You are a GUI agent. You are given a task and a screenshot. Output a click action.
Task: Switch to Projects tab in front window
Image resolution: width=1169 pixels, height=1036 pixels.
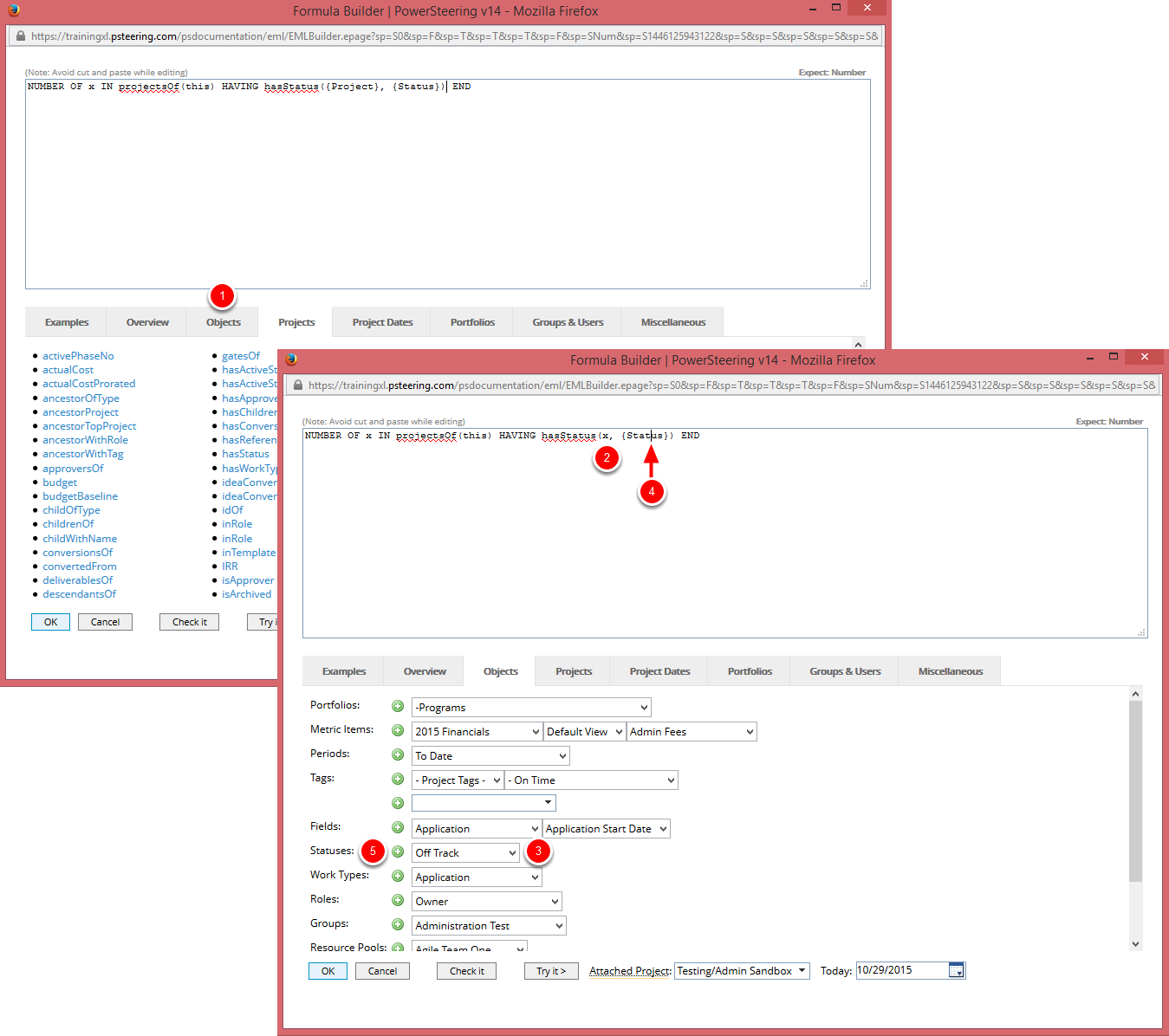point(574,671)
